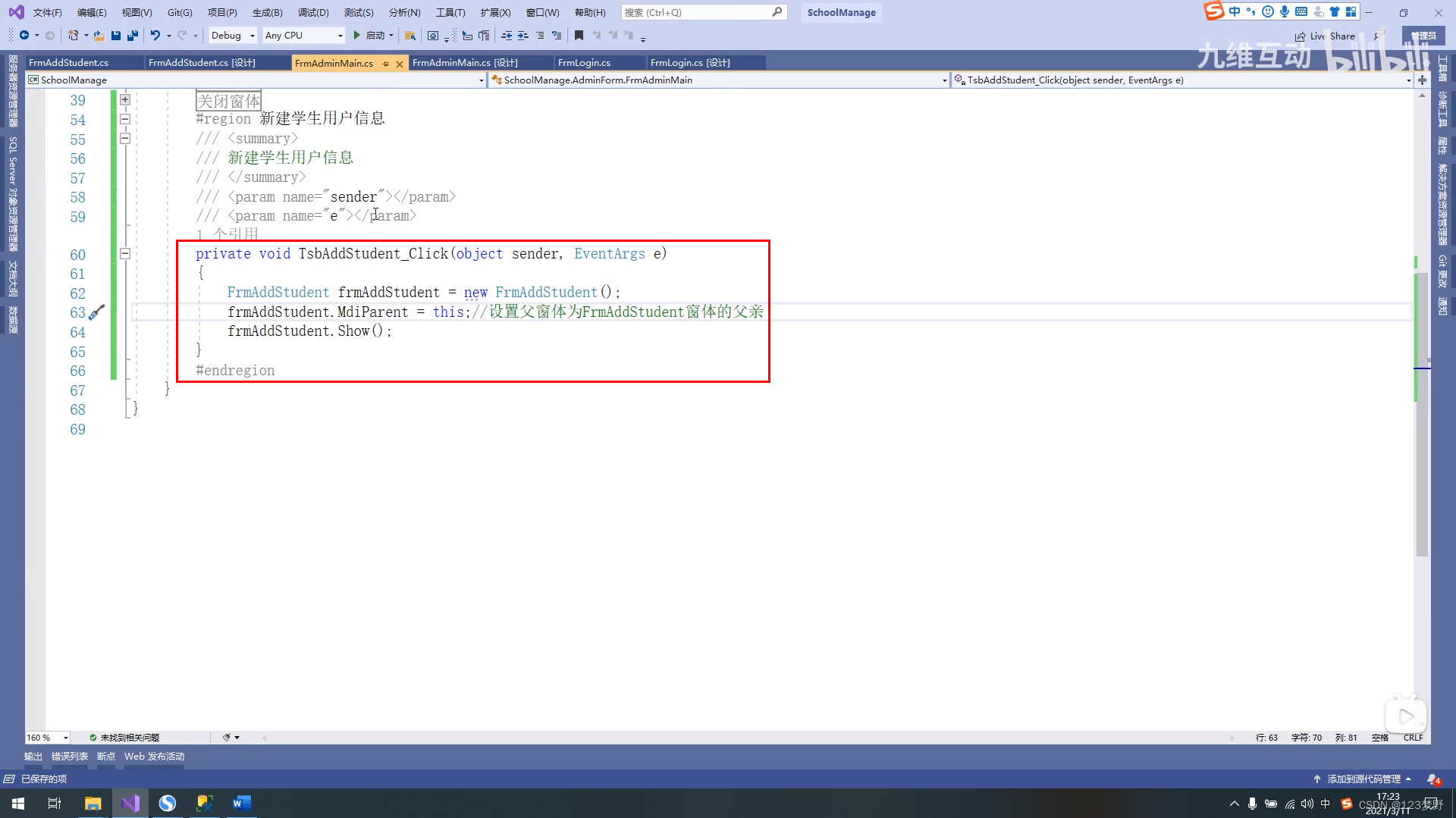The height and width of the screenshot is (818, 1456).
Task: Open the 输出 output panel tab
Action: (33, 756)
